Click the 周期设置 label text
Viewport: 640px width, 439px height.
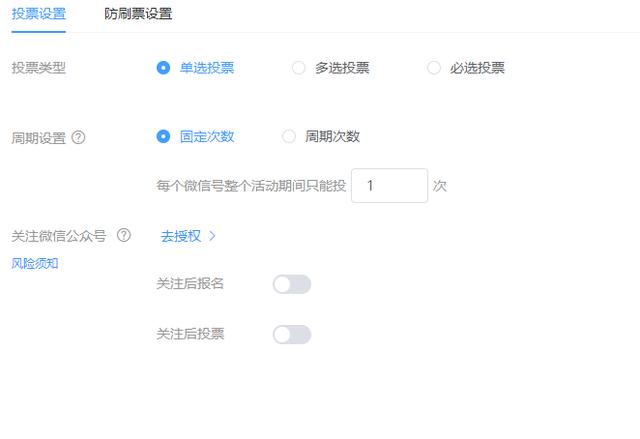coord(38,138)
